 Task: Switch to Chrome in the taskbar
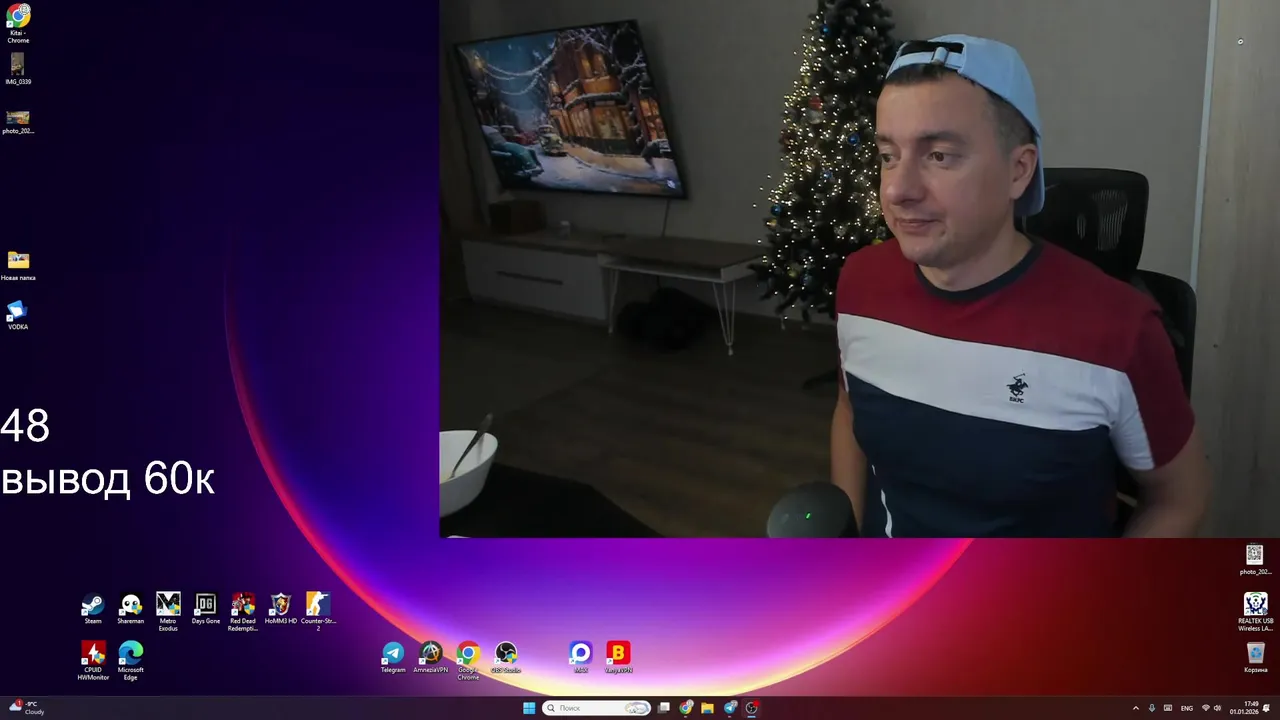coord(686,708)
